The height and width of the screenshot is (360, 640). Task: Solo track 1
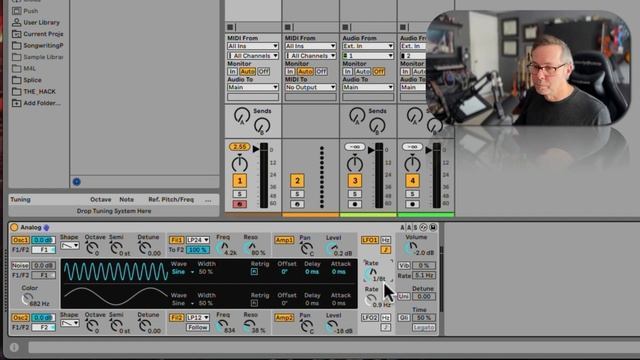(x=240, y=194)
